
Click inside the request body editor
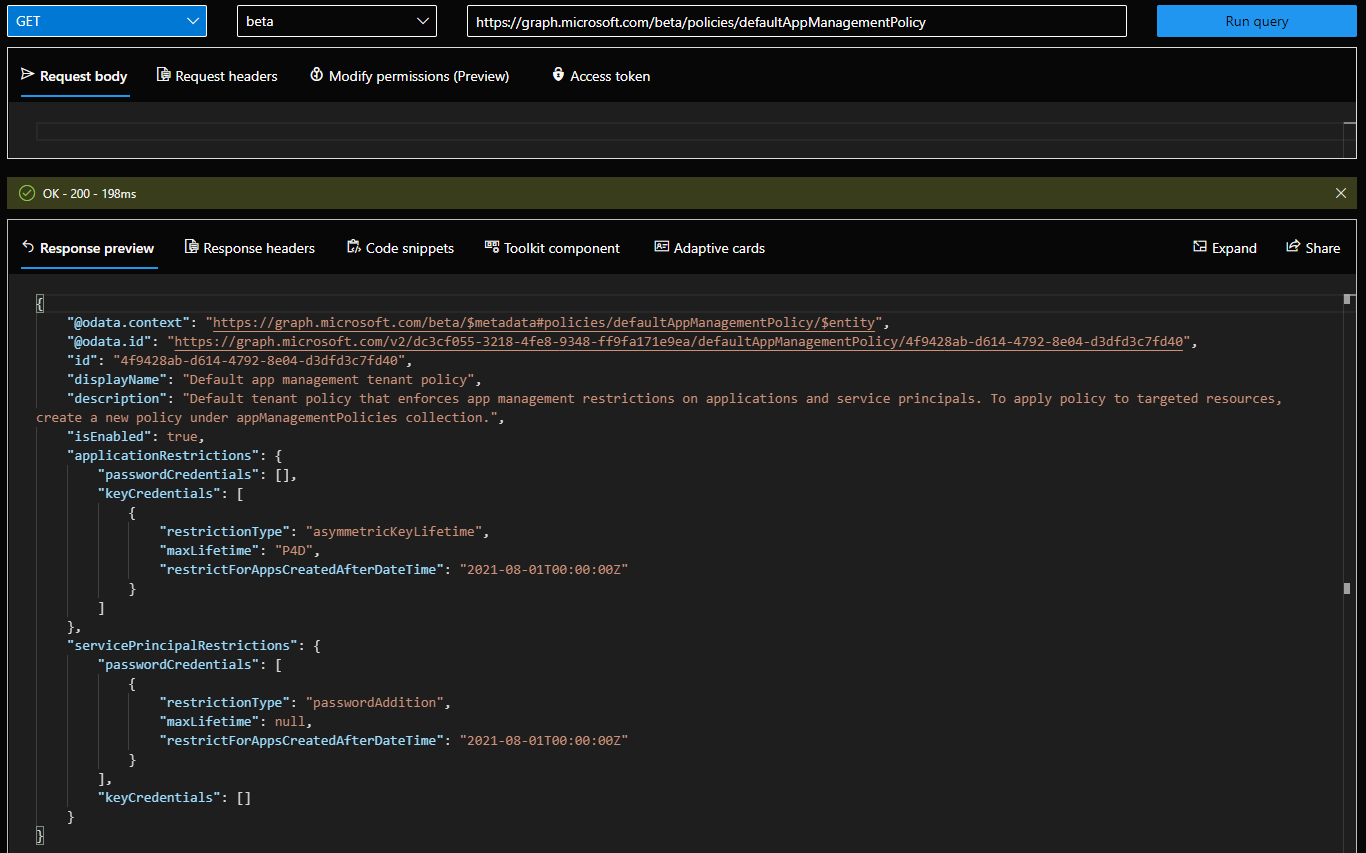click(680, 131)
